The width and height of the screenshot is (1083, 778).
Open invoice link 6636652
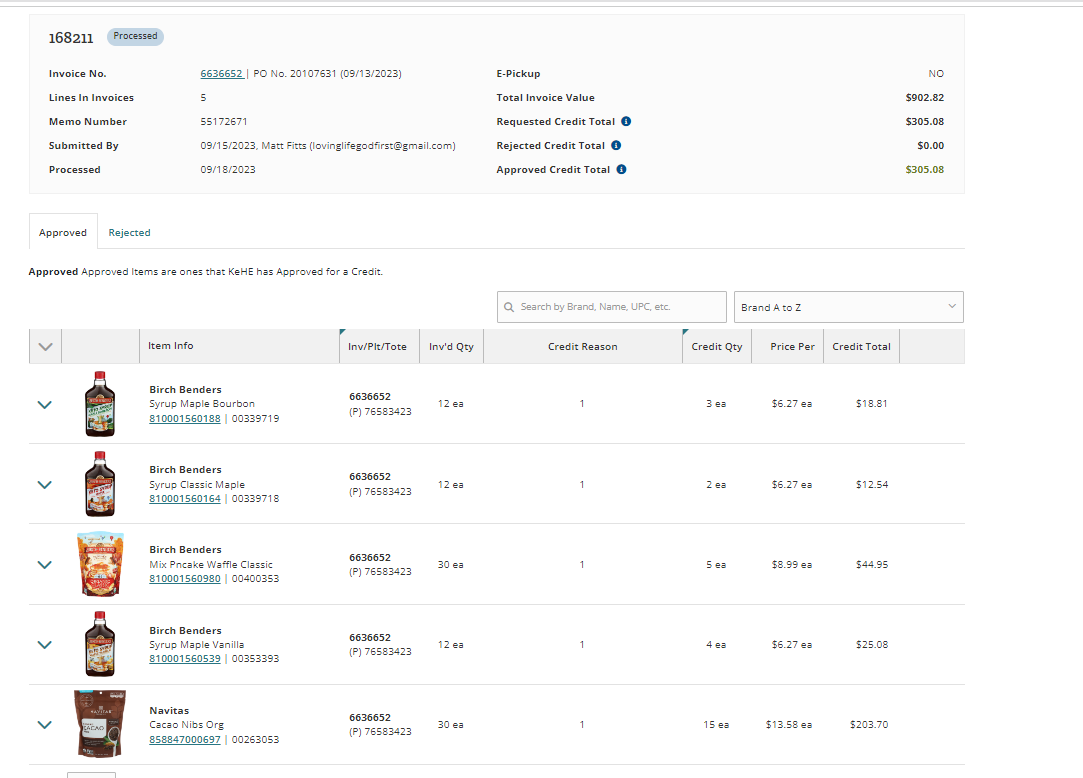click(222, 73)
